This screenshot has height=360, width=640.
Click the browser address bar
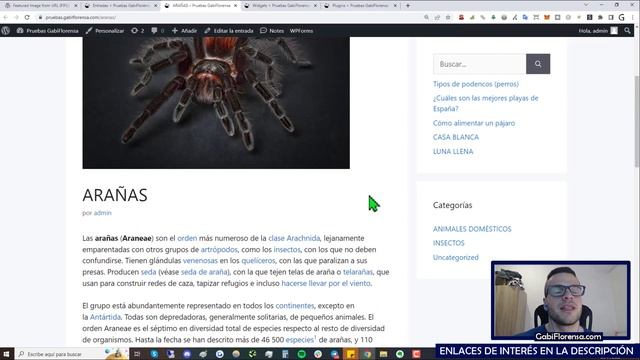(x=229, y=17)
